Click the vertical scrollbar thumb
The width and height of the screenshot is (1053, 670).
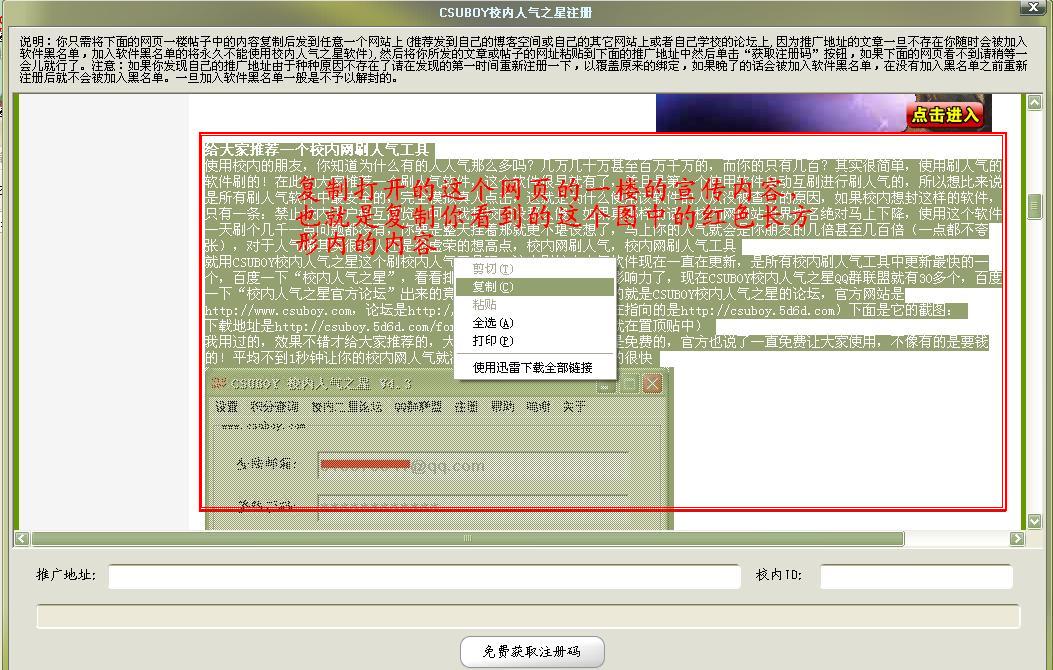pos(1034,206)
